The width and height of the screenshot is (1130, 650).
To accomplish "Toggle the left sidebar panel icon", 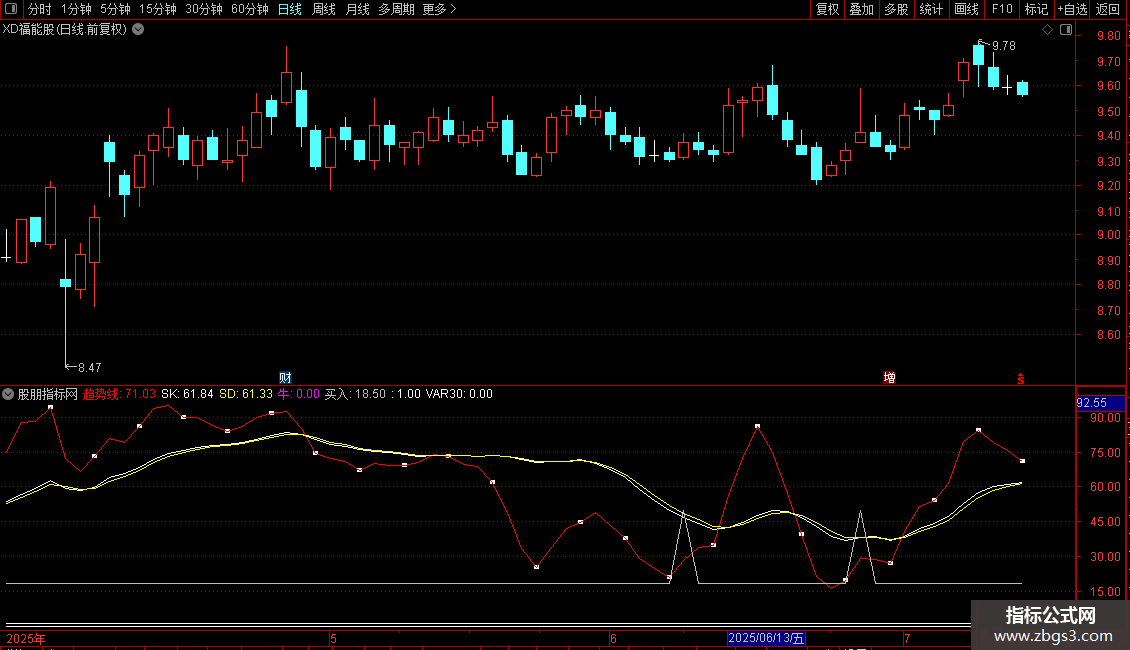I will pyautogui.click(x=9, y=10).
